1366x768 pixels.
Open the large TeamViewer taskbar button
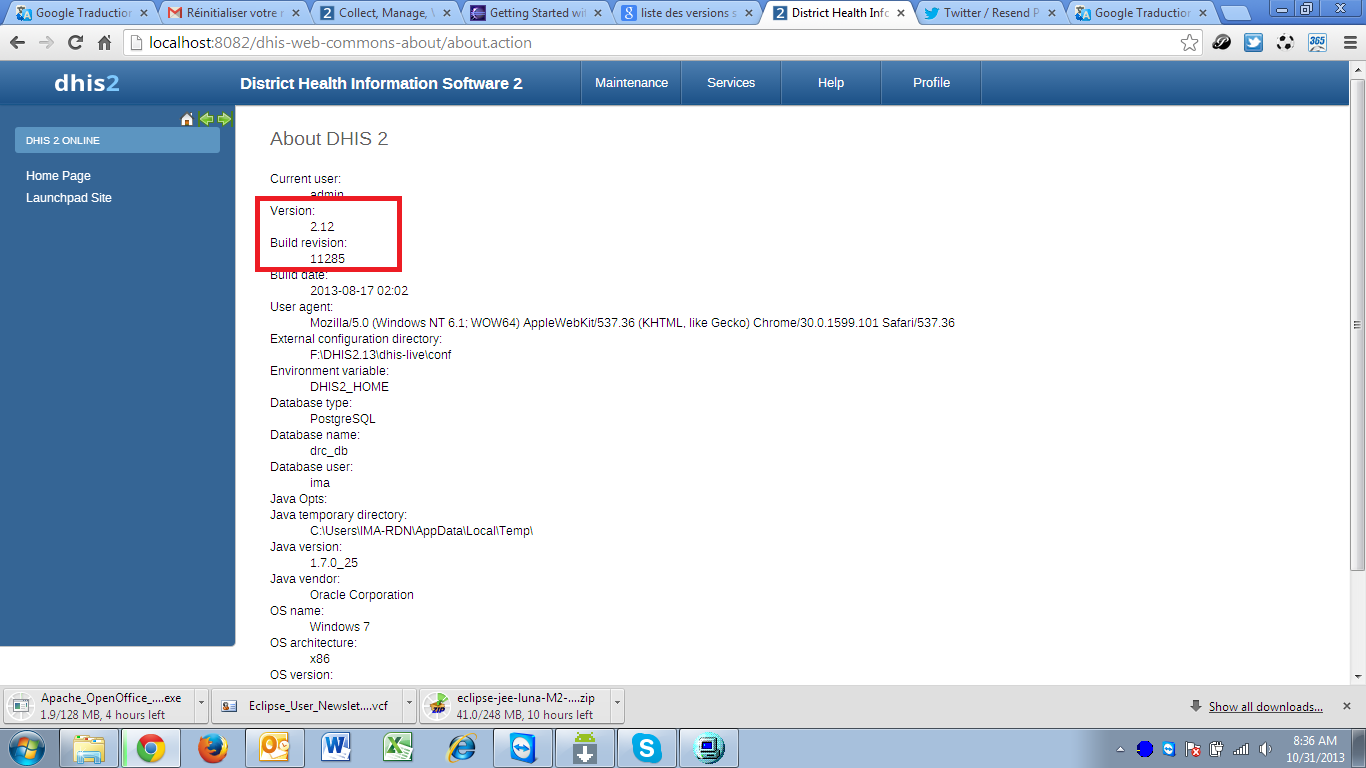523,748
